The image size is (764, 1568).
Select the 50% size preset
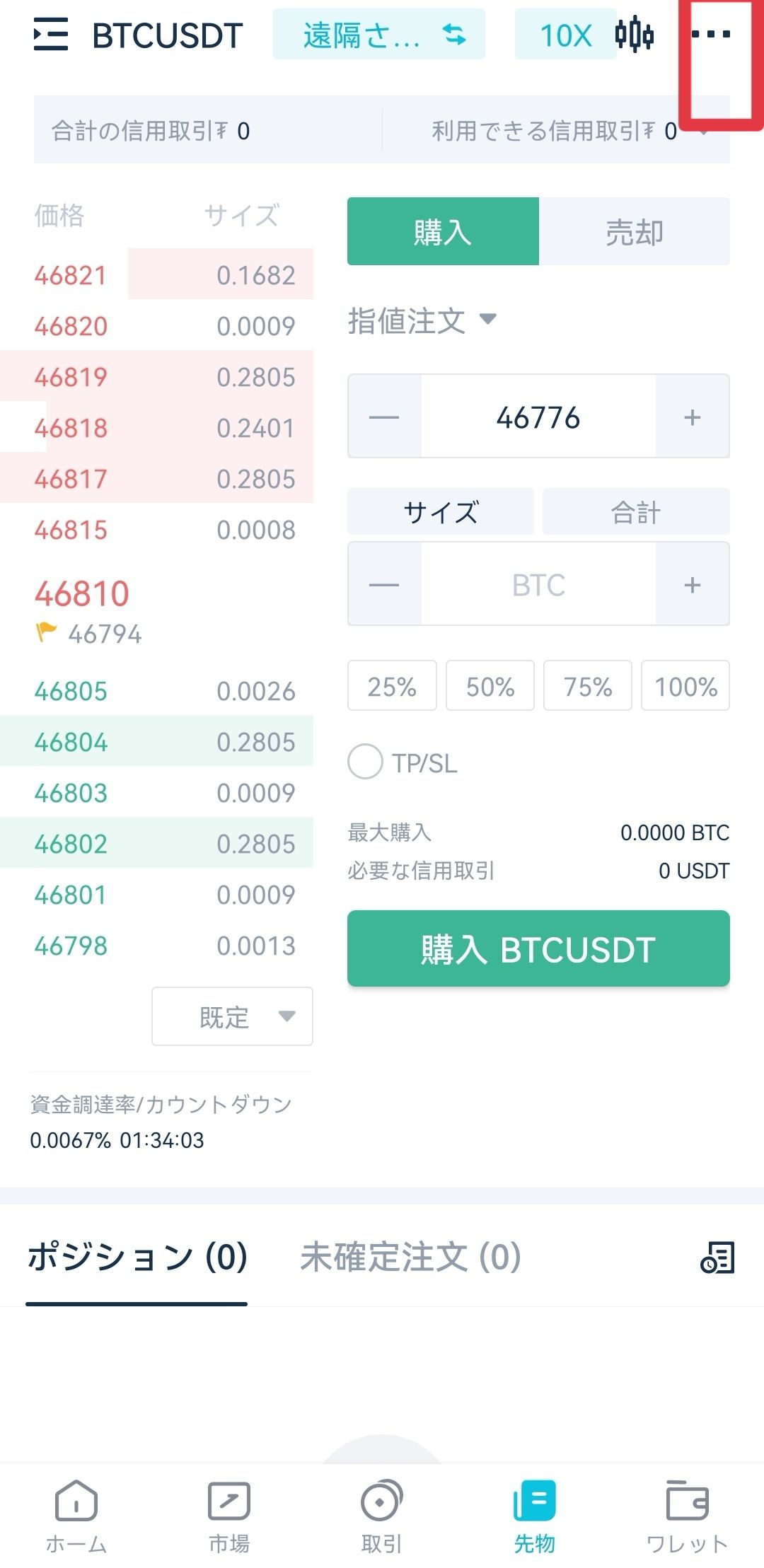click(x=490, y=685)
